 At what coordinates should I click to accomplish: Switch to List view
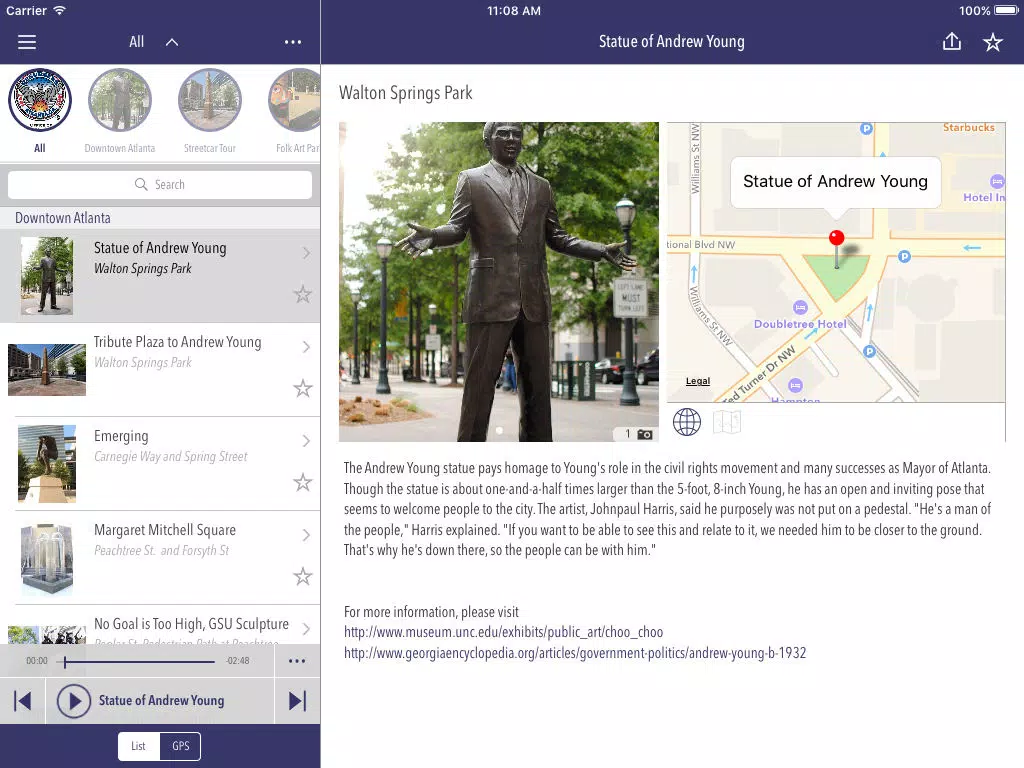click(138, 746)
